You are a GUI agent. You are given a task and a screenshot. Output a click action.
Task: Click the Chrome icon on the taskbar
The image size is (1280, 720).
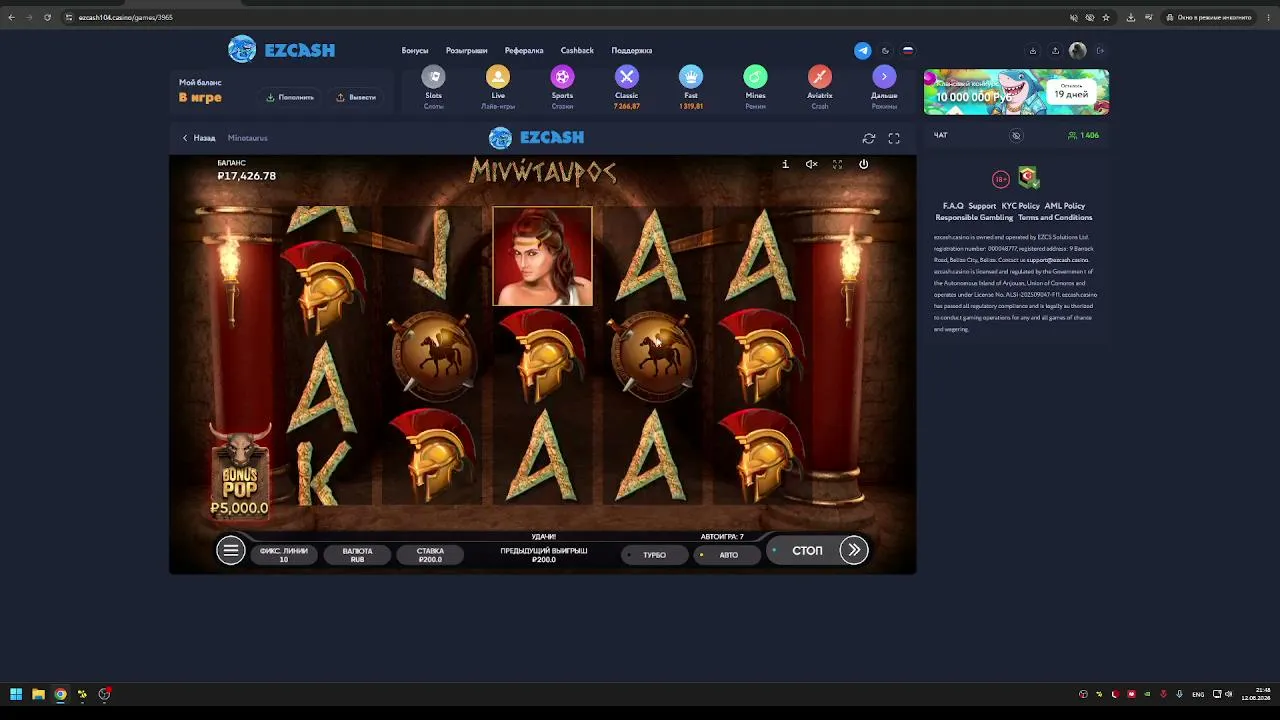[x=60, y=694]
